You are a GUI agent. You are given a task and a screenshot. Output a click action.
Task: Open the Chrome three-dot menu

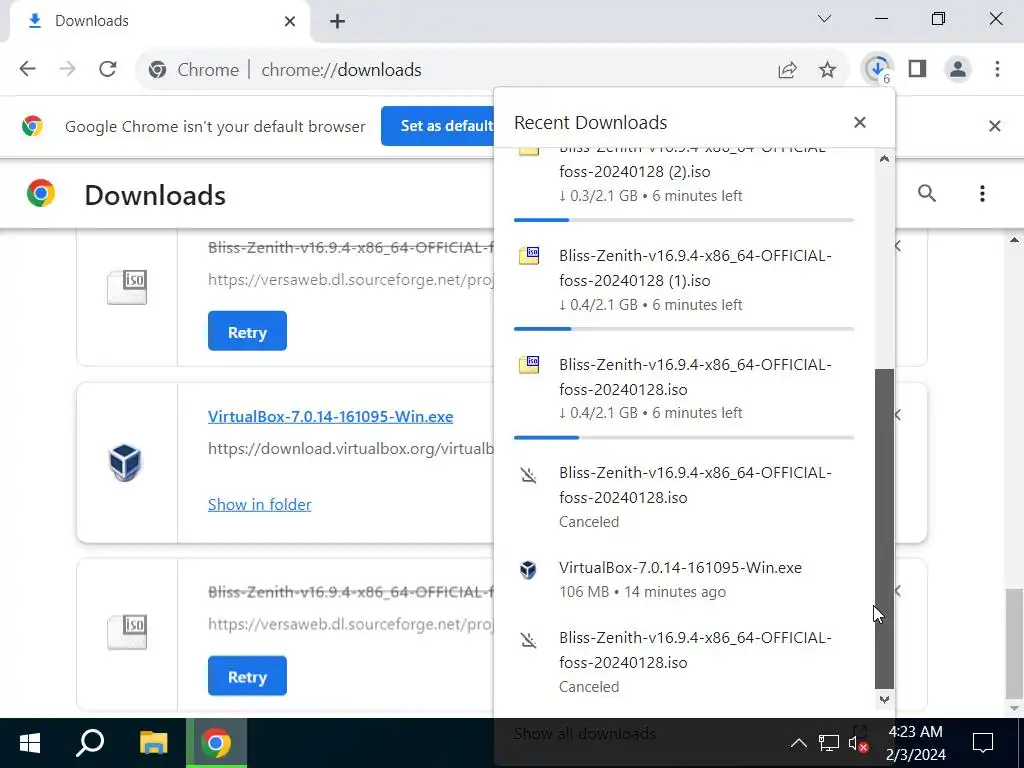click(997, 69)
